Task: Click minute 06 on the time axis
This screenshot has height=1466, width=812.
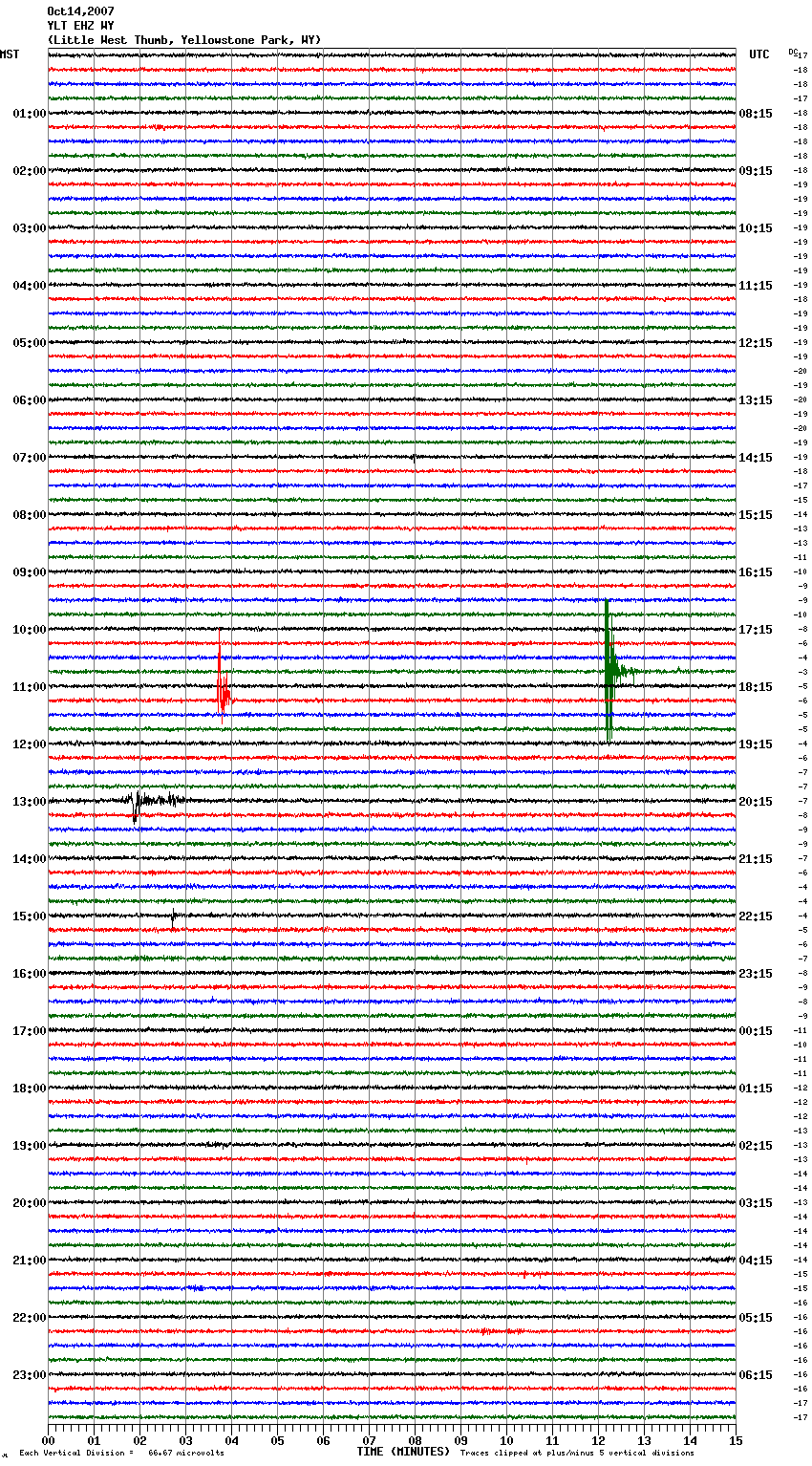Action: [323, 1440]
